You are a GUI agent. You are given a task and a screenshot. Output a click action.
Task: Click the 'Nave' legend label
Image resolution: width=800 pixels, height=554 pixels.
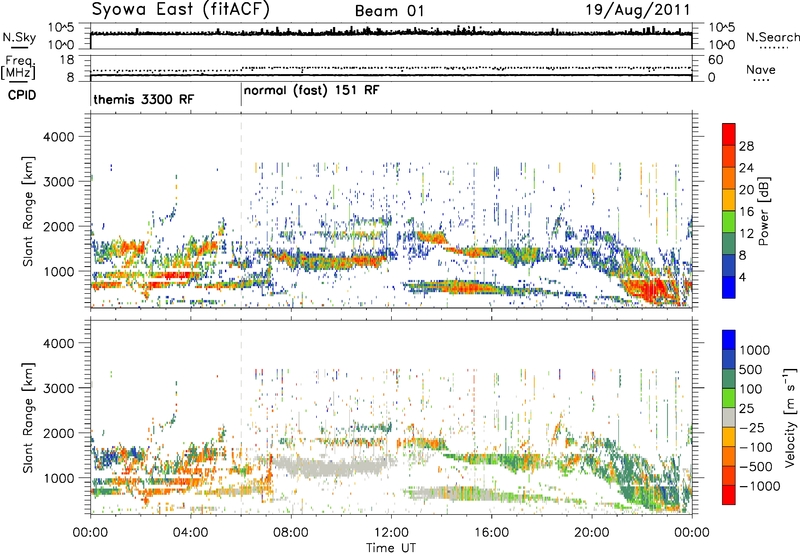tap(761, 69)
